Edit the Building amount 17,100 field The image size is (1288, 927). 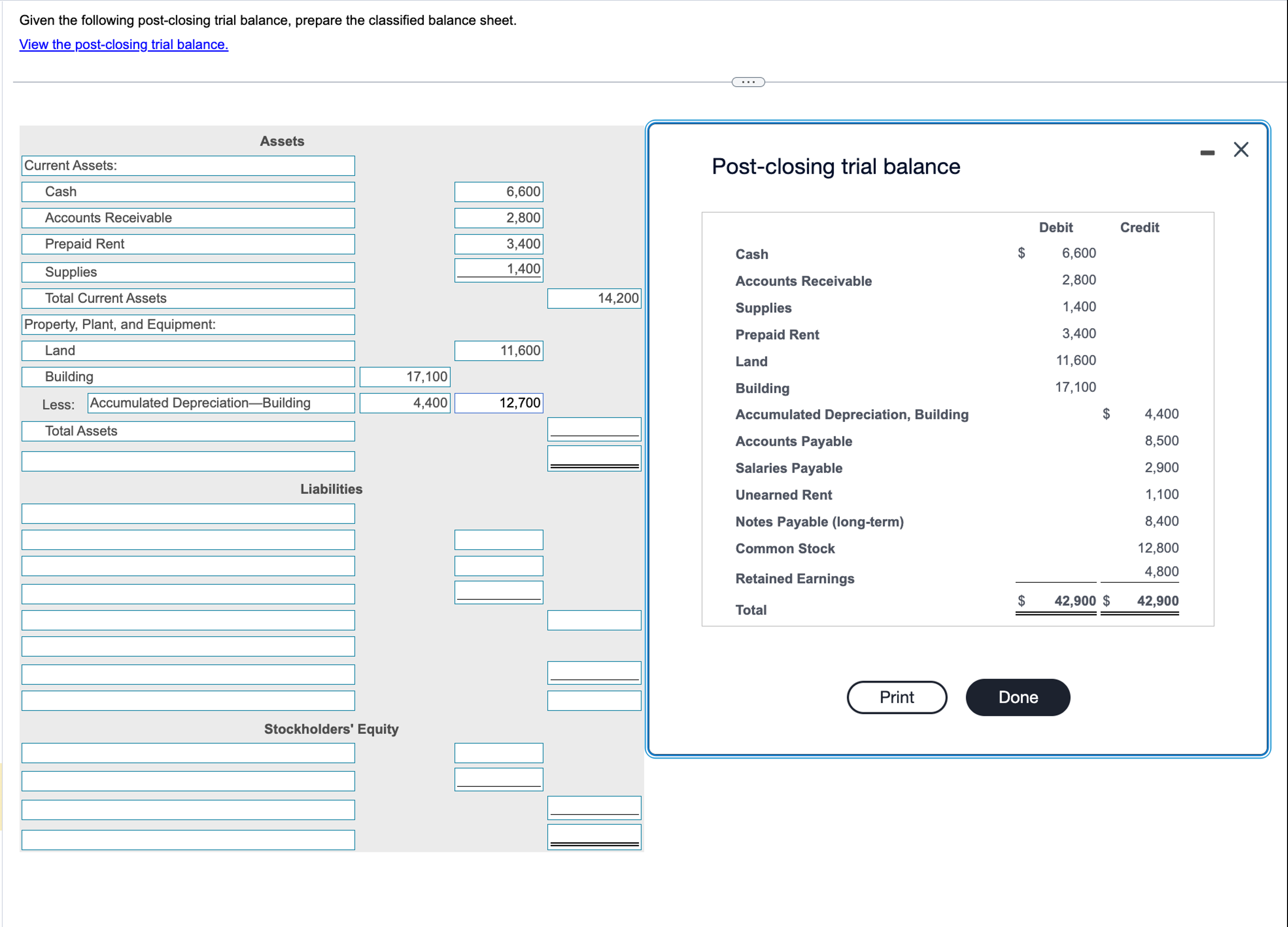point(405,377)
